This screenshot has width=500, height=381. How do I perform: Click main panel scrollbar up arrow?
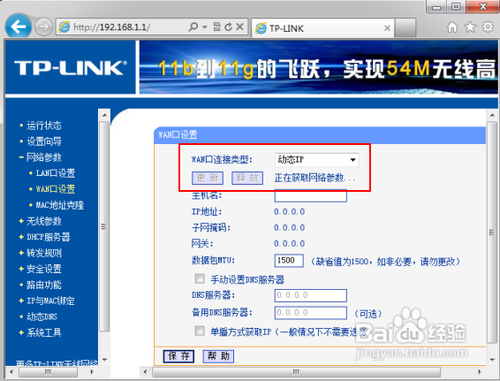492,115
